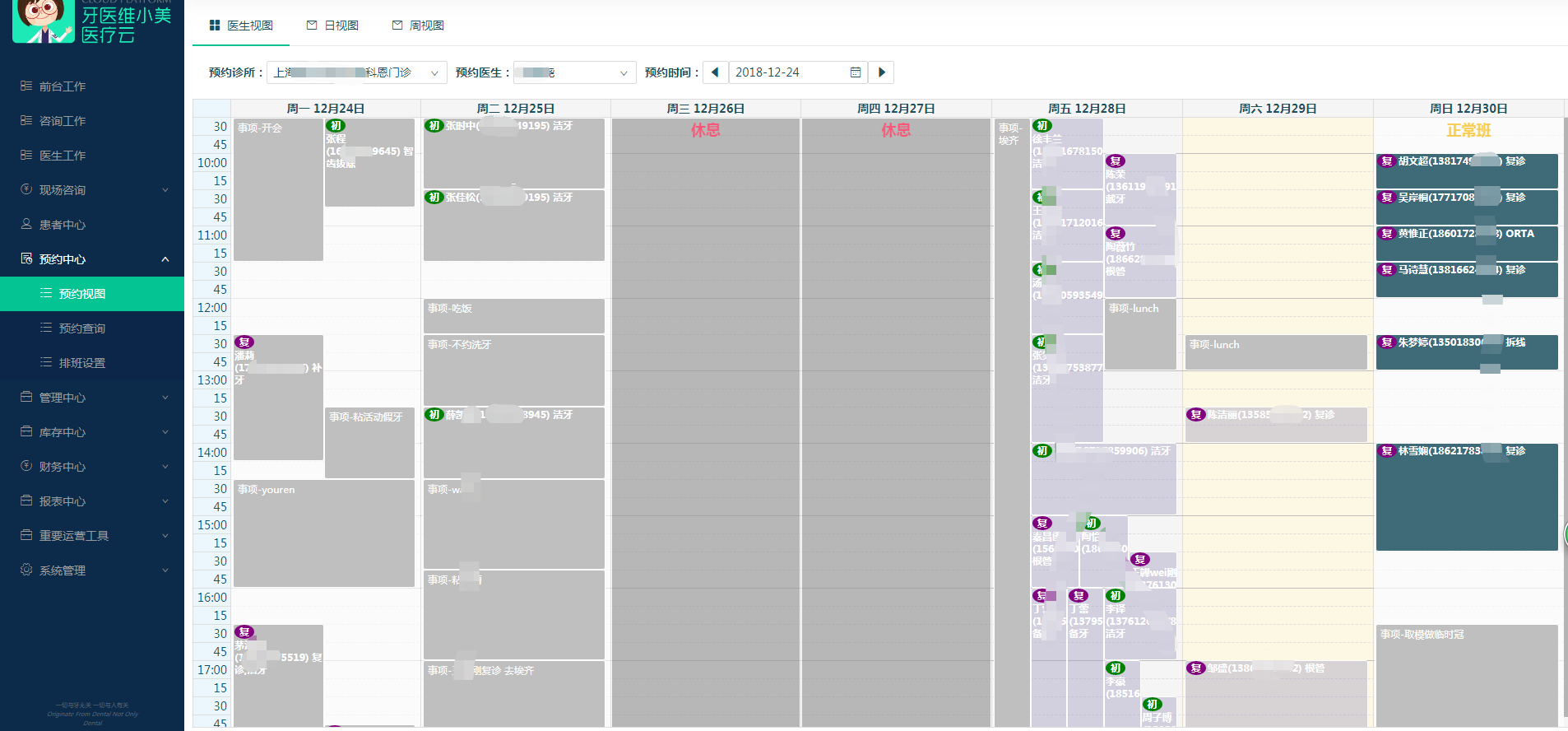Collapse the 预约中心 menu chevron
The width and height of the screenshot is (1568, 731).
(x=165, y=258)
